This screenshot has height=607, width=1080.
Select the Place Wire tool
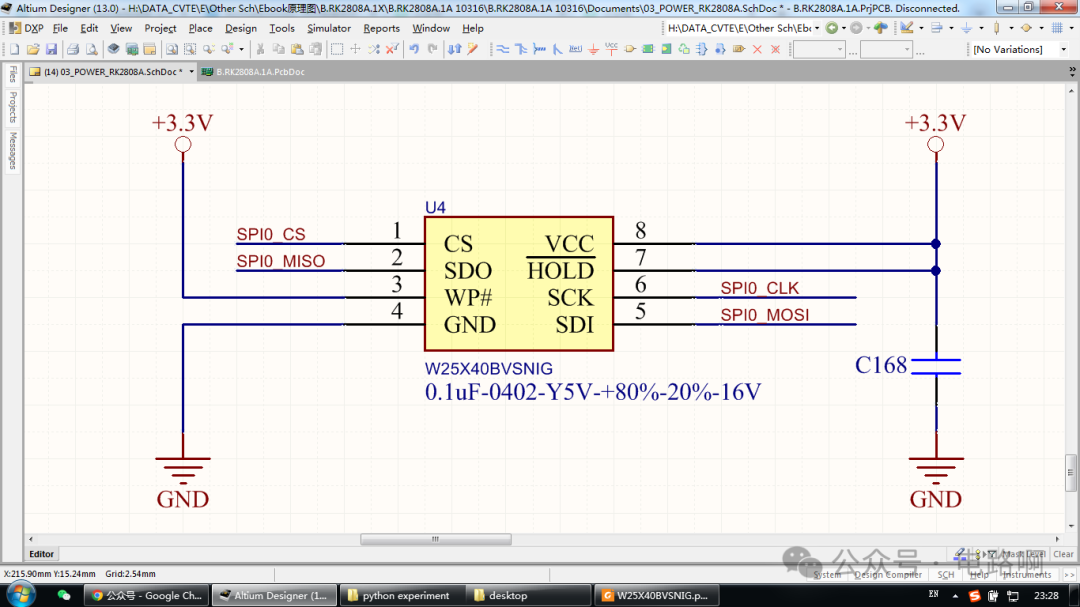[503, 50]
